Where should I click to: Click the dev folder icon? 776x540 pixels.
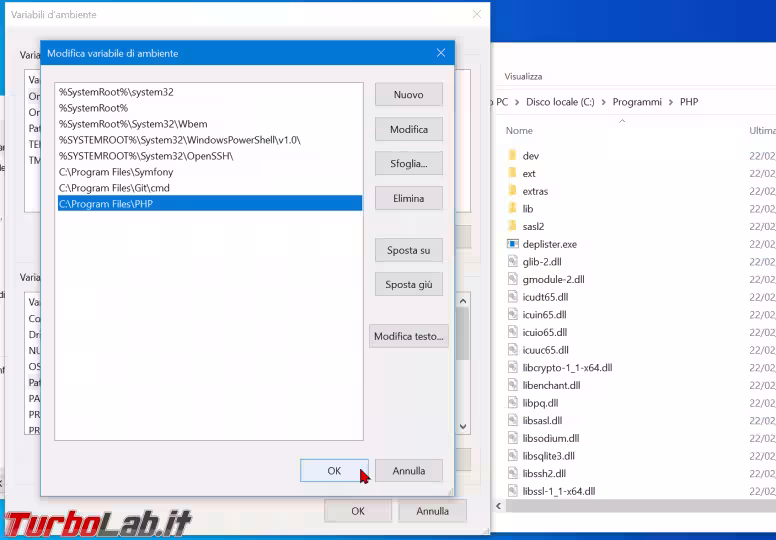coord(512,156)
